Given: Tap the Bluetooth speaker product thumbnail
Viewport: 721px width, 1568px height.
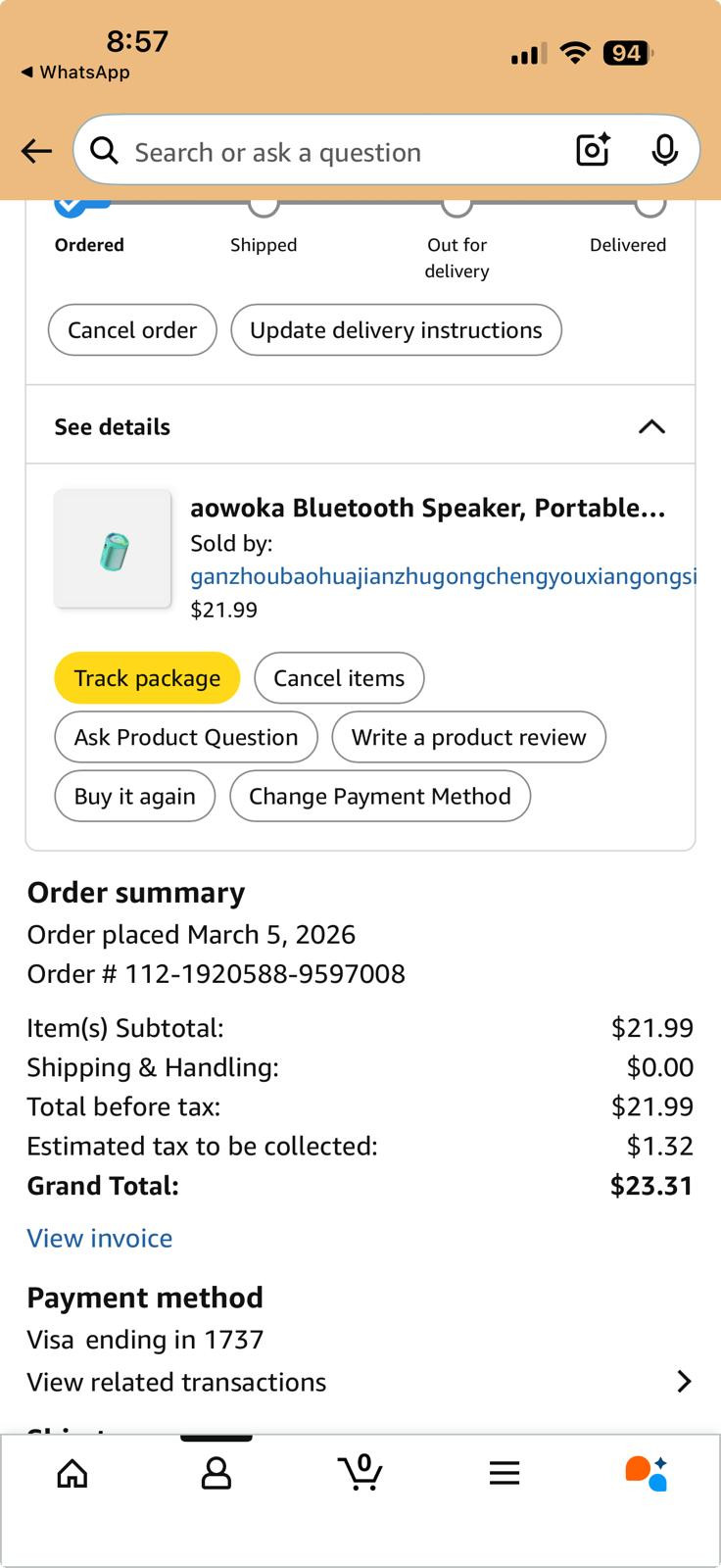Looking at the screenshot, I should pos(113,549).
